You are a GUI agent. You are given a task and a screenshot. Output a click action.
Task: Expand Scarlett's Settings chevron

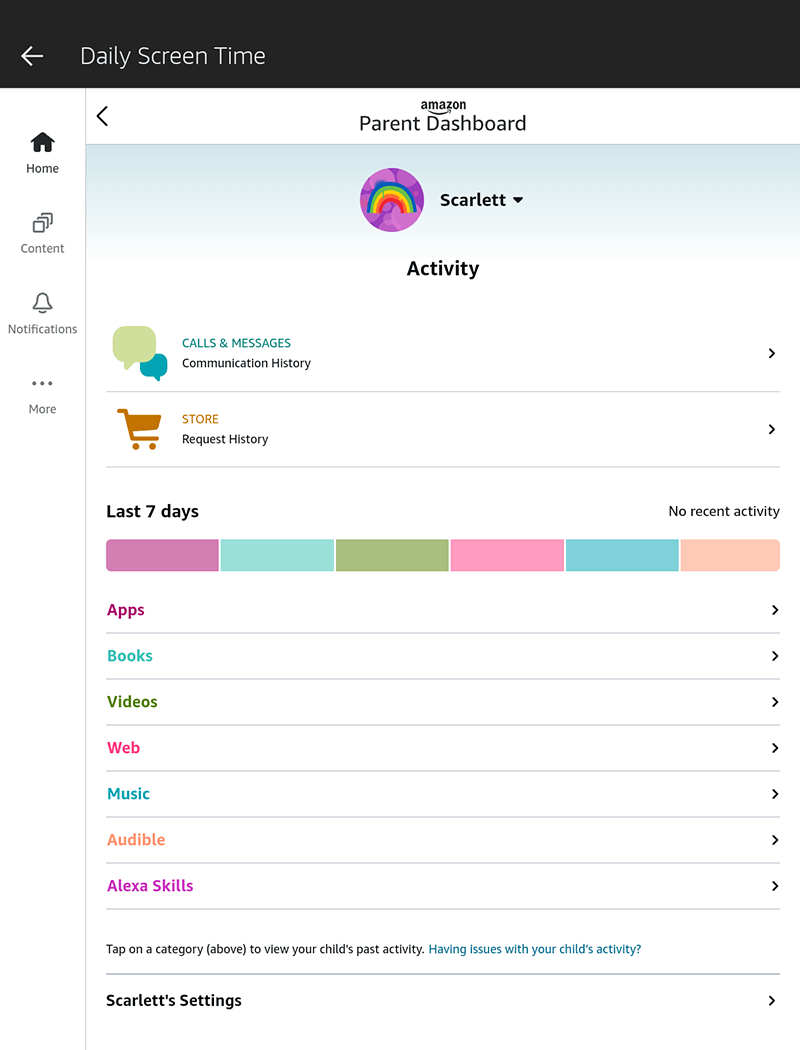(x=771, y=1001)
